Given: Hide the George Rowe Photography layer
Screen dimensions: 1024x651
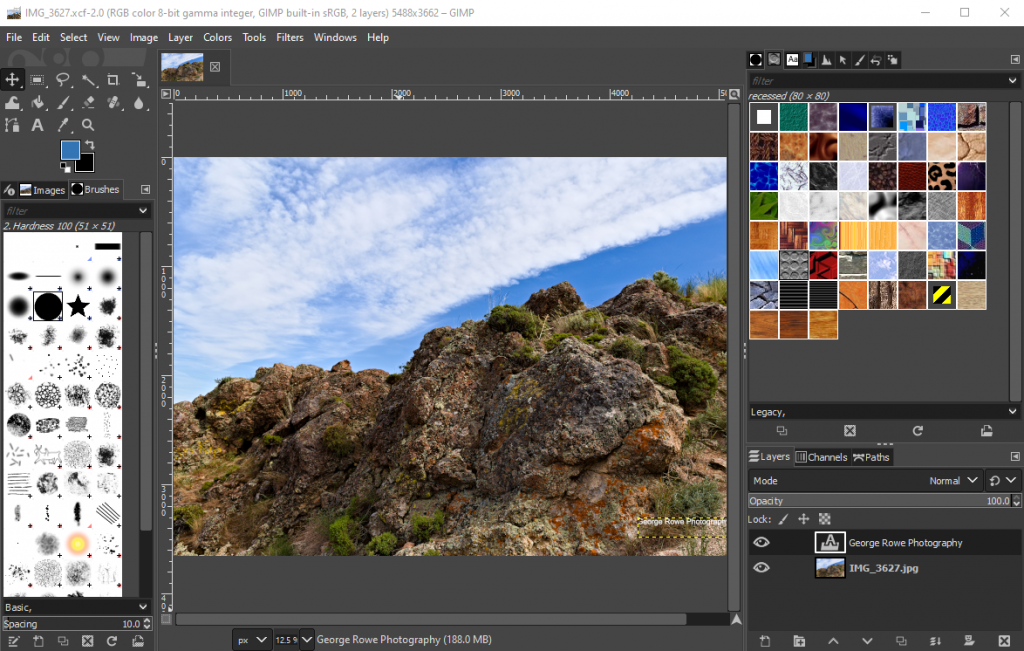Looking at the screenshot, I should [x=762, y=543].
